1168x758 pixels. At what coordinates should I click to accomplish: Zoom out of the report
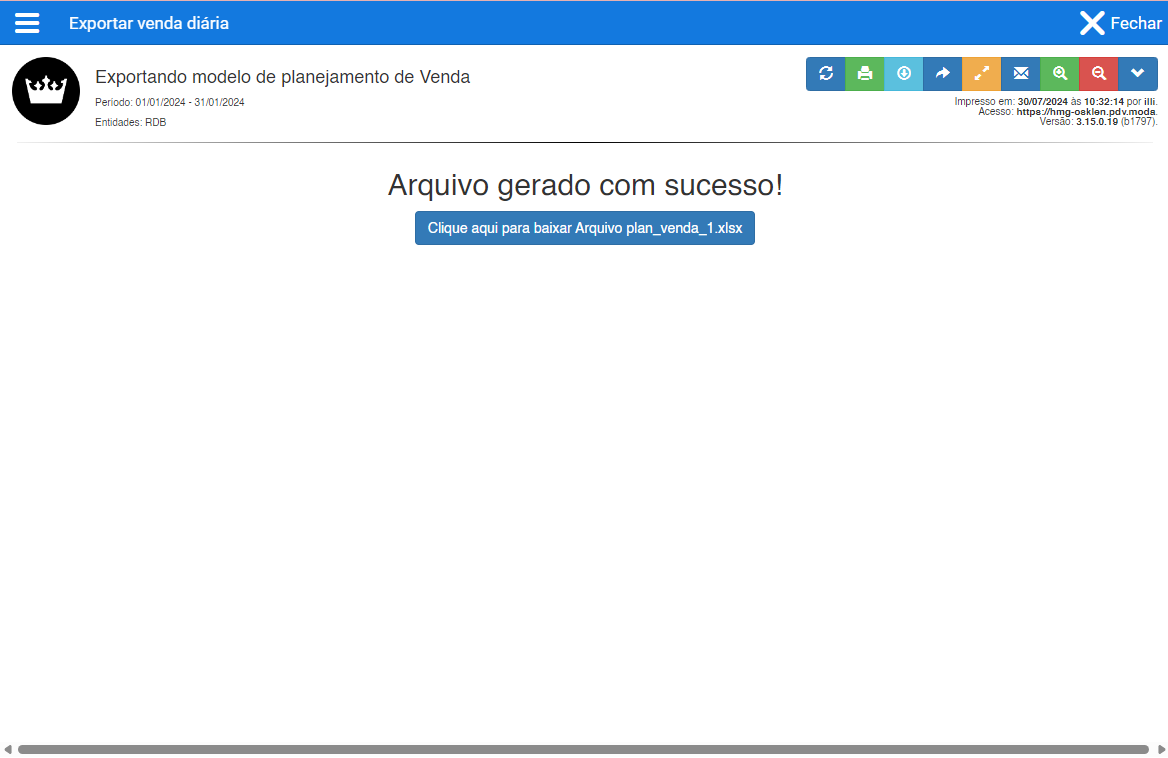[1098, 73]
